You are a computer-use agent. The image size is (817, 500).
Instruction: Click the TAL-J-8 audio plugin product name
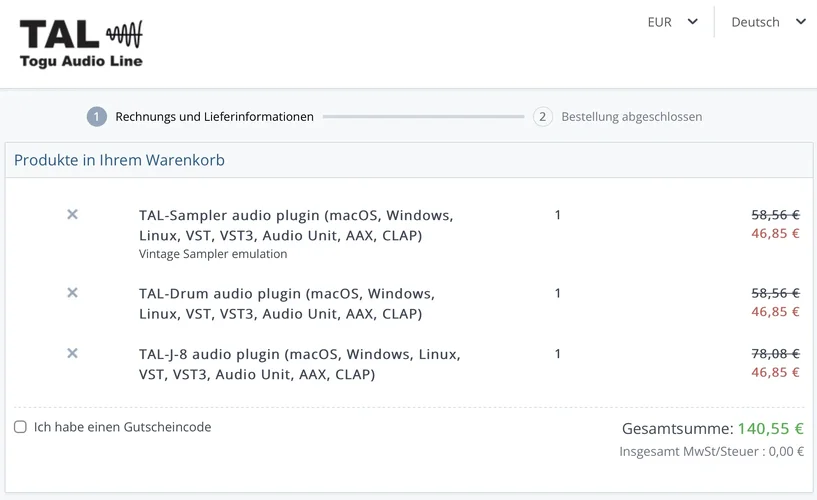point(299,364)
